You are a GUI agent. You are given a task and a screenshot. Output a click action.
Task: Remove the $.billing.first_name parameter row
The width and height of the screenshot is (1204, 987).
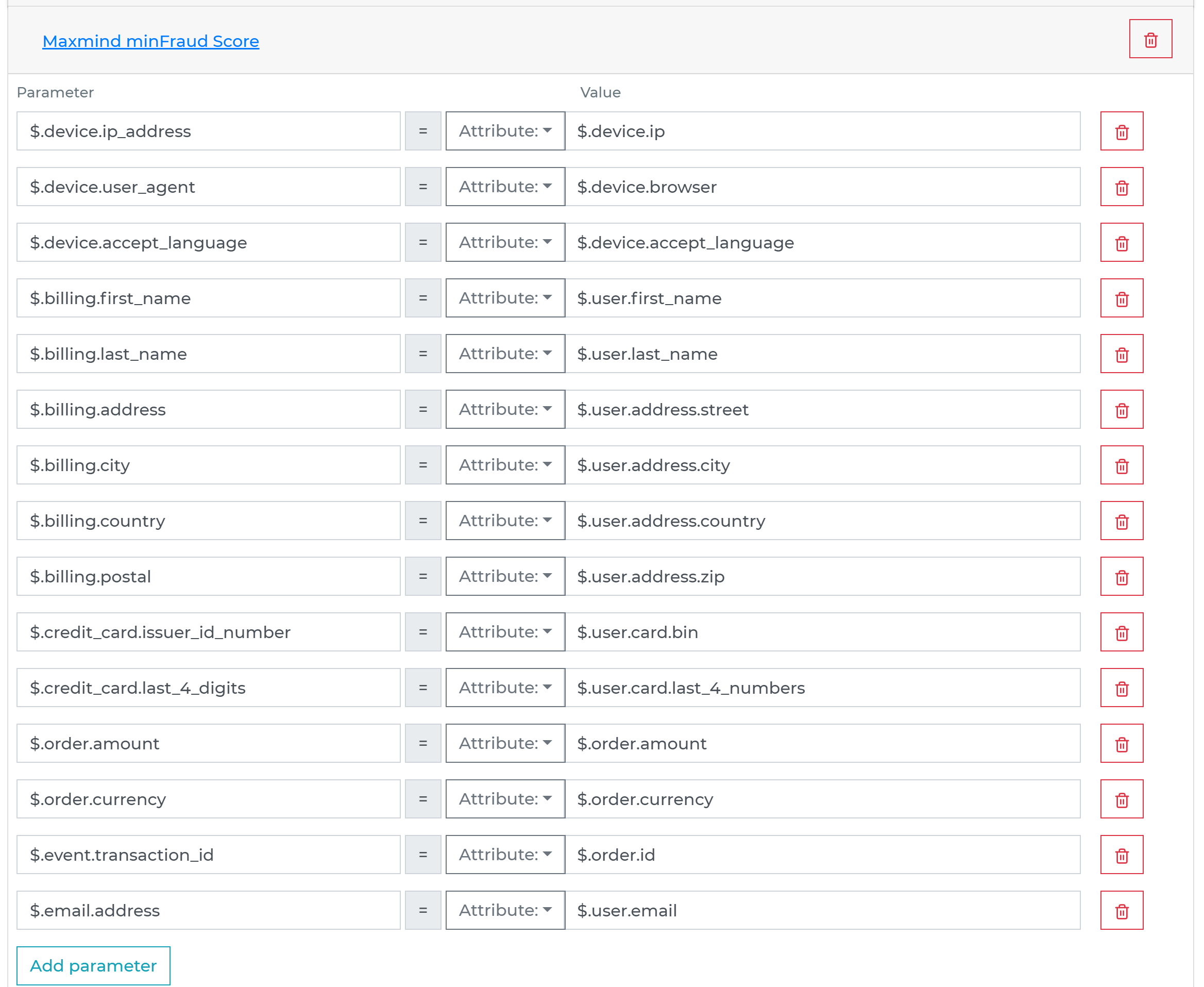pos(1121,298)
